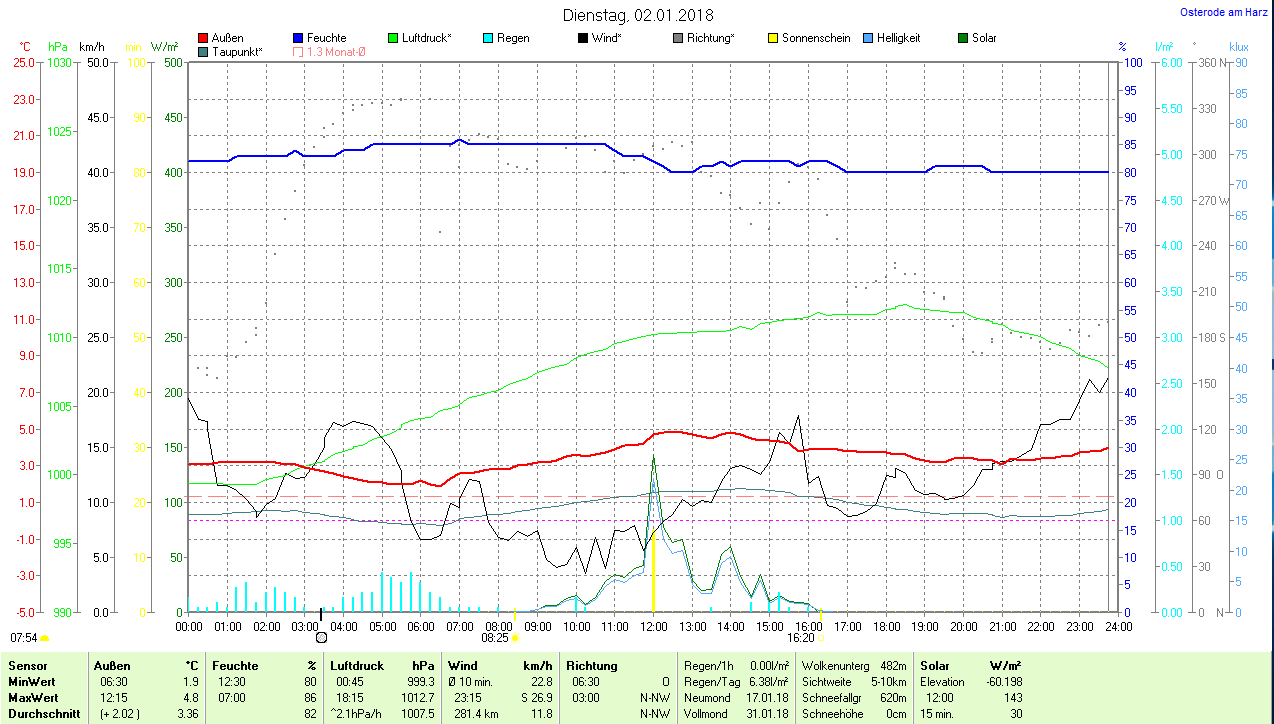Click the 12:00 label on time axis

pyautogui.click(x=653, y=626)
